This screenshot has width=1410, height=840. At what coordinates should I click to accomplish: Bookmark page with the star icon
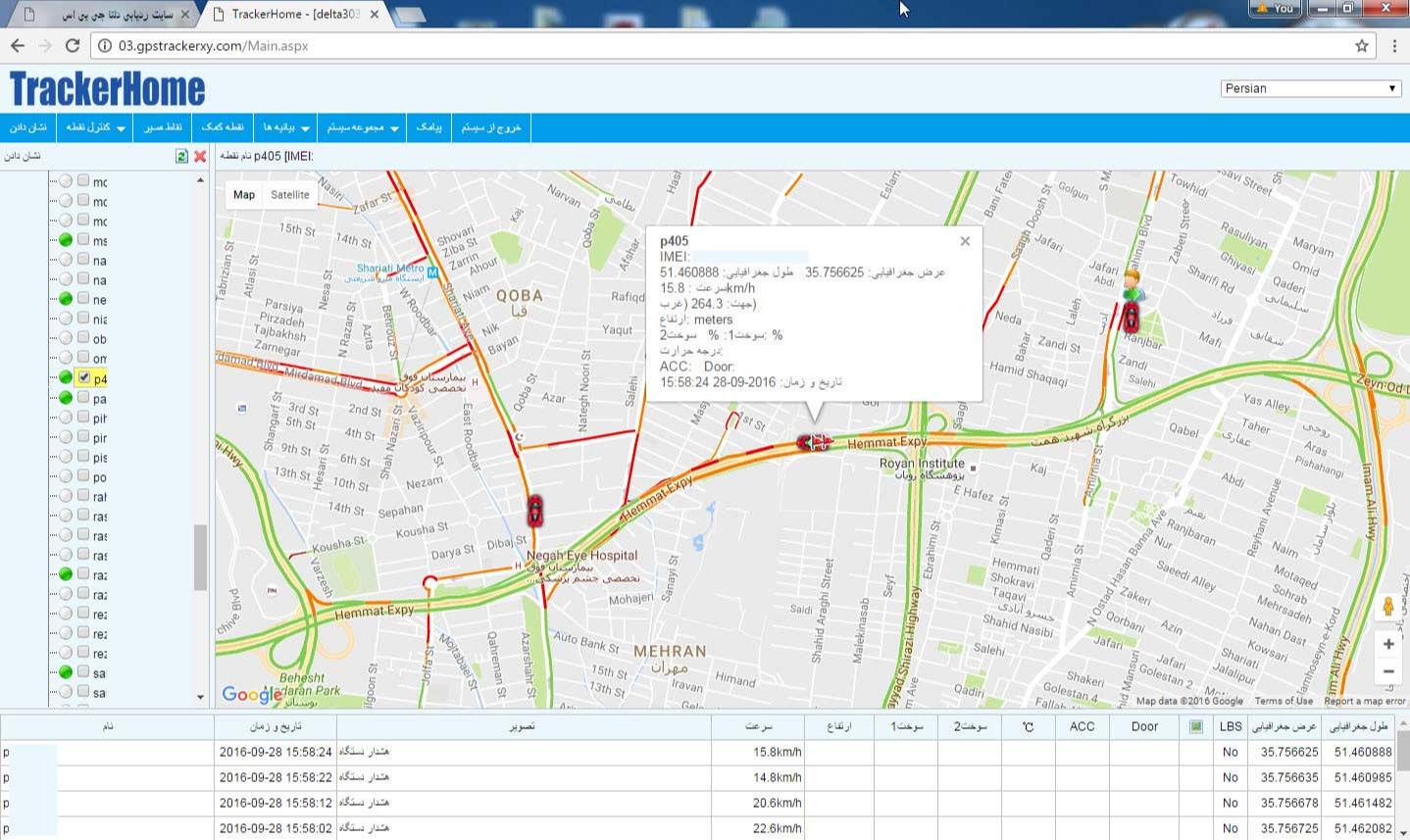coord(1361,45)
